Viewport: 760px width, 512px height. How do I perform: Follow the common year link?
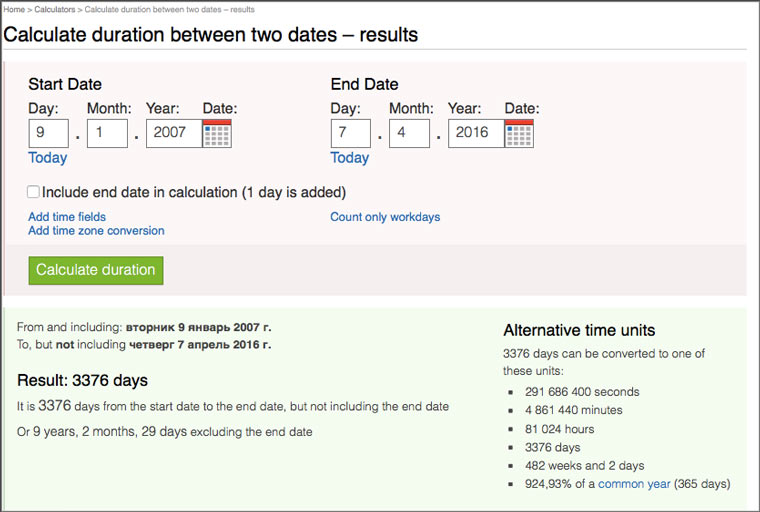coord(634,484)
